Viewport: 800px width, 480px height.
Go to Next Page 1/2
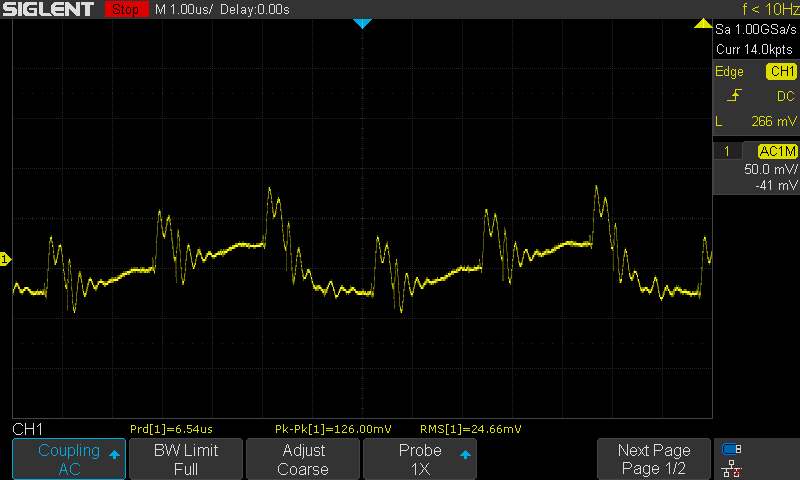tap(654, 459)
